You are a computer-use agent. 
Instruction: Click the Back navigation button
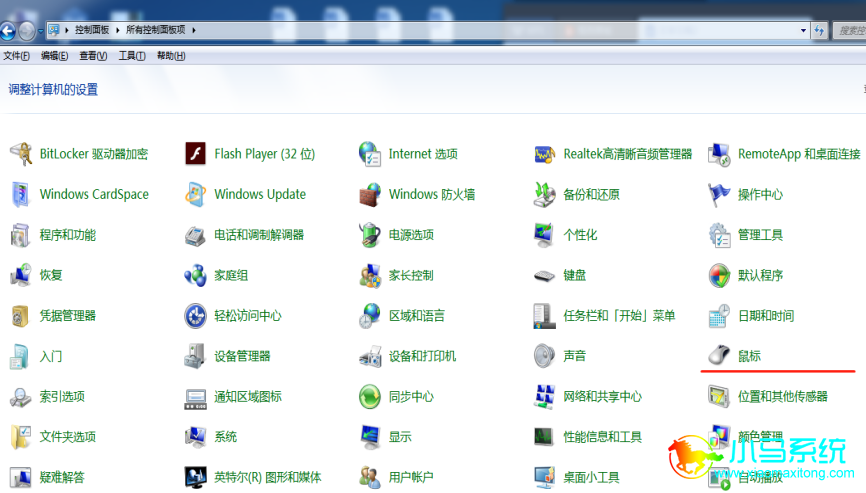[8, 30]
